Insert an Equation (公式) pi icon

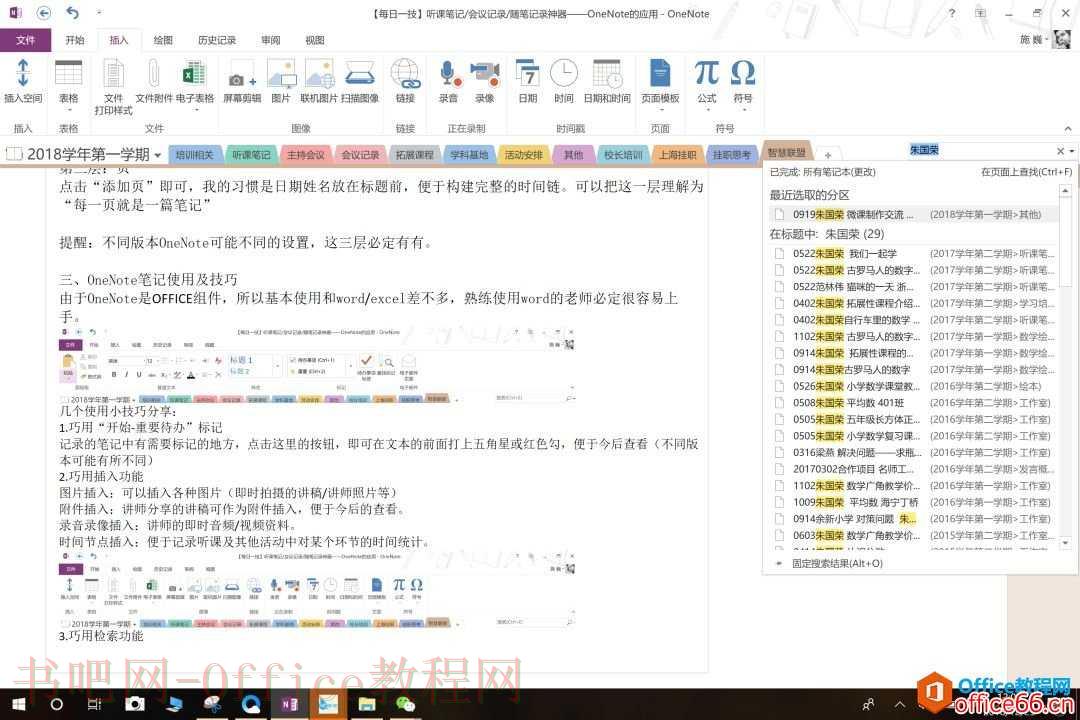pos(707,72)
